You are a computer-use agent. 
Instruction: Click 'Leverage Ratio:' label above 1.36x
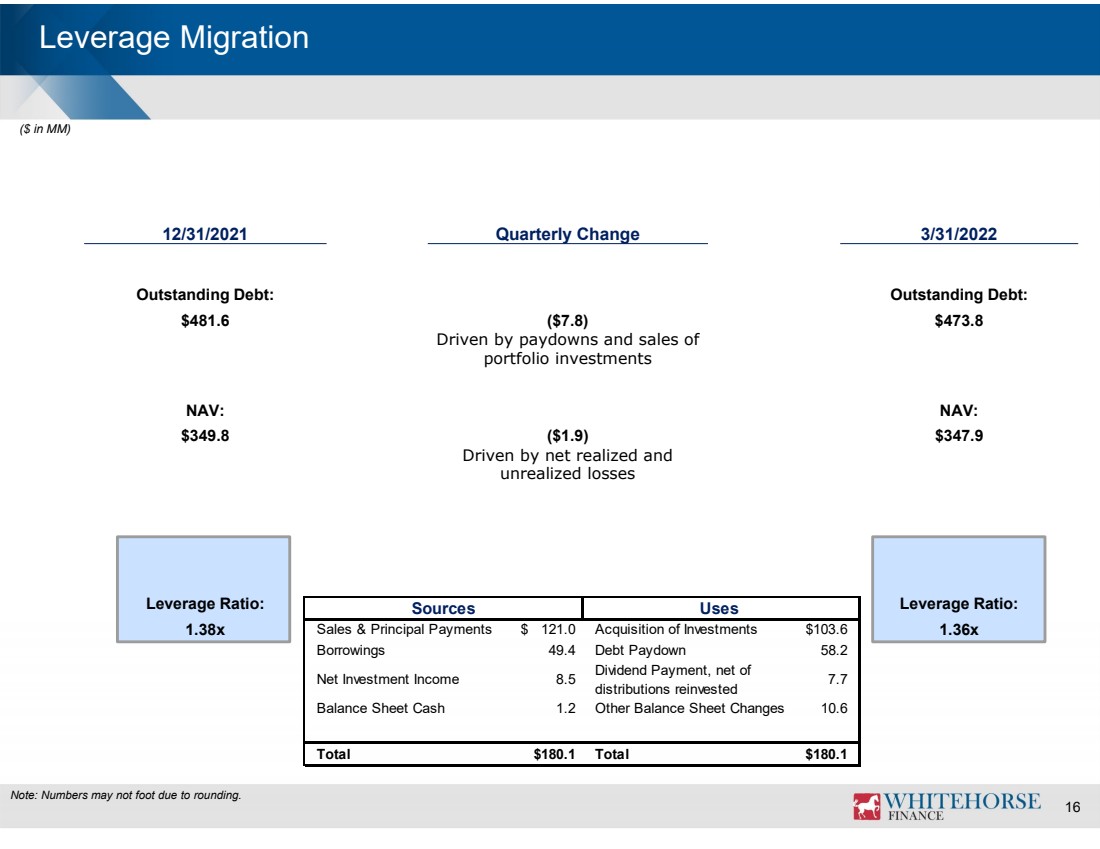pyautogui.click(x=958, y=604)
